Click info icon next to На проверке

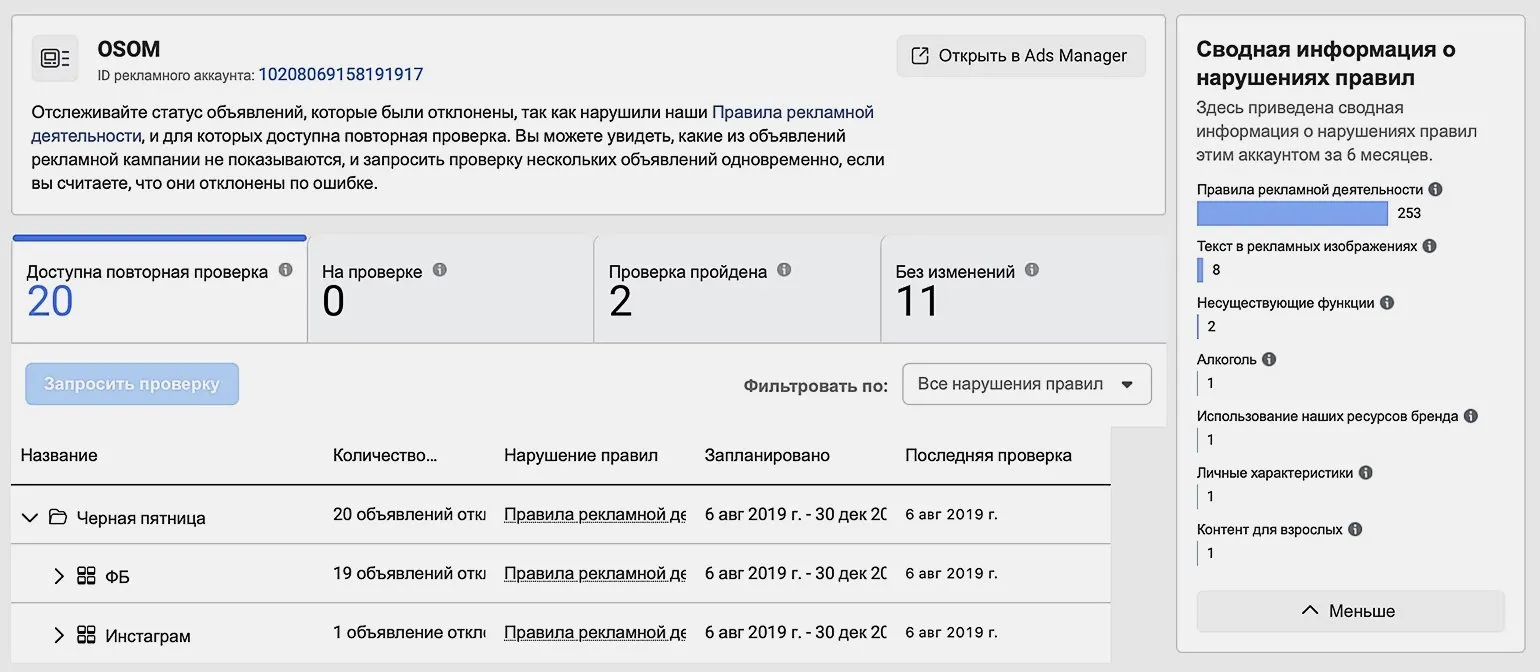[439, 270]
